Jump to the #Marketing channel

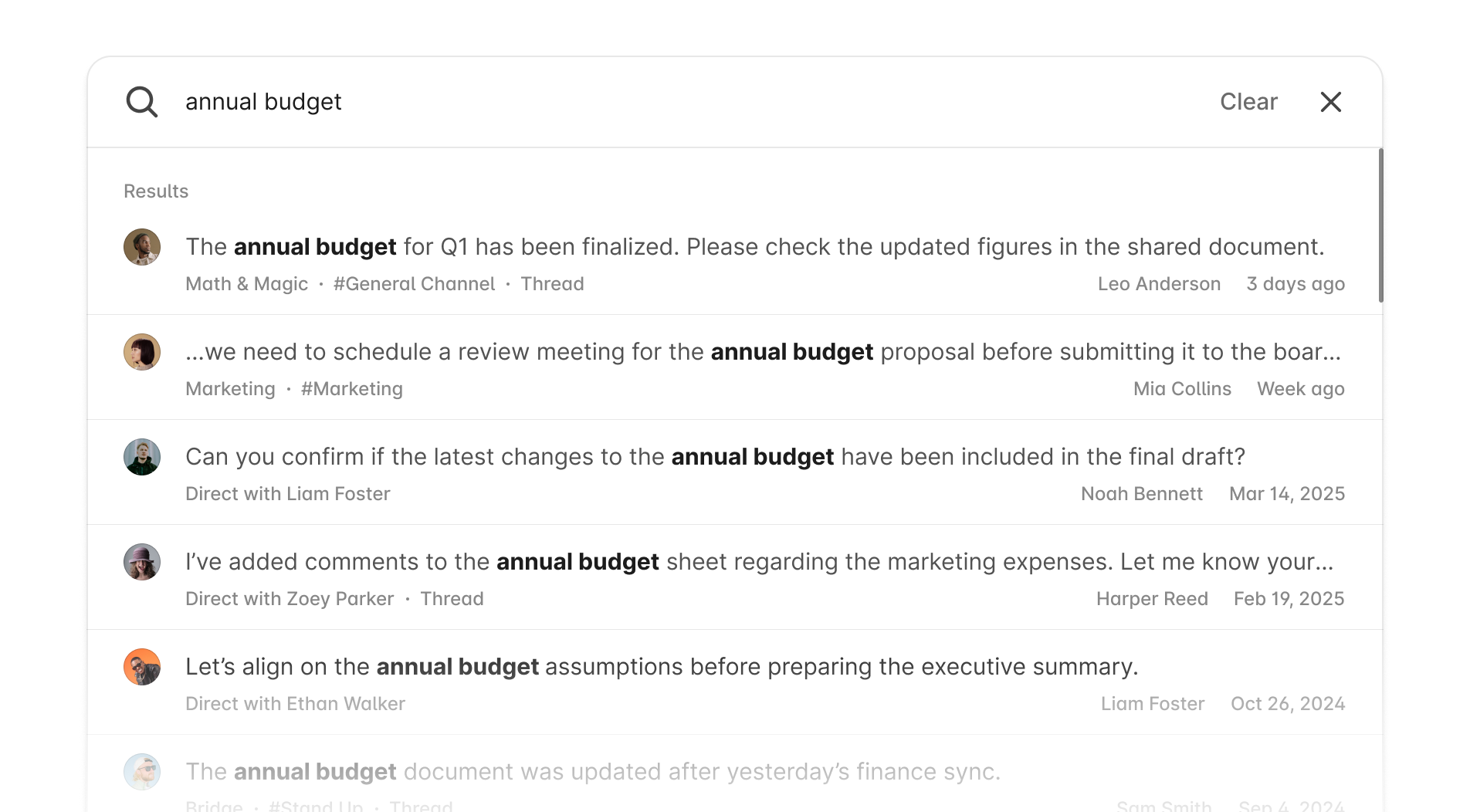coord(351,389)
